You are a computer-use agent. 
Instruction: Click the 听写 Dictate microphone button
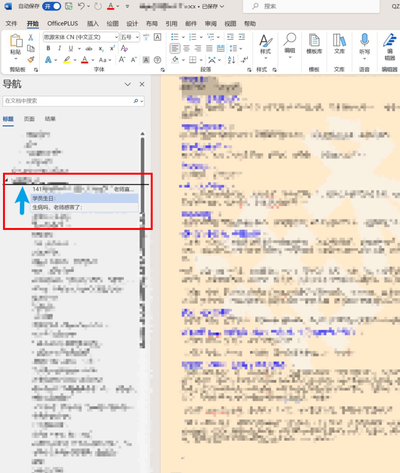point(364,46)
